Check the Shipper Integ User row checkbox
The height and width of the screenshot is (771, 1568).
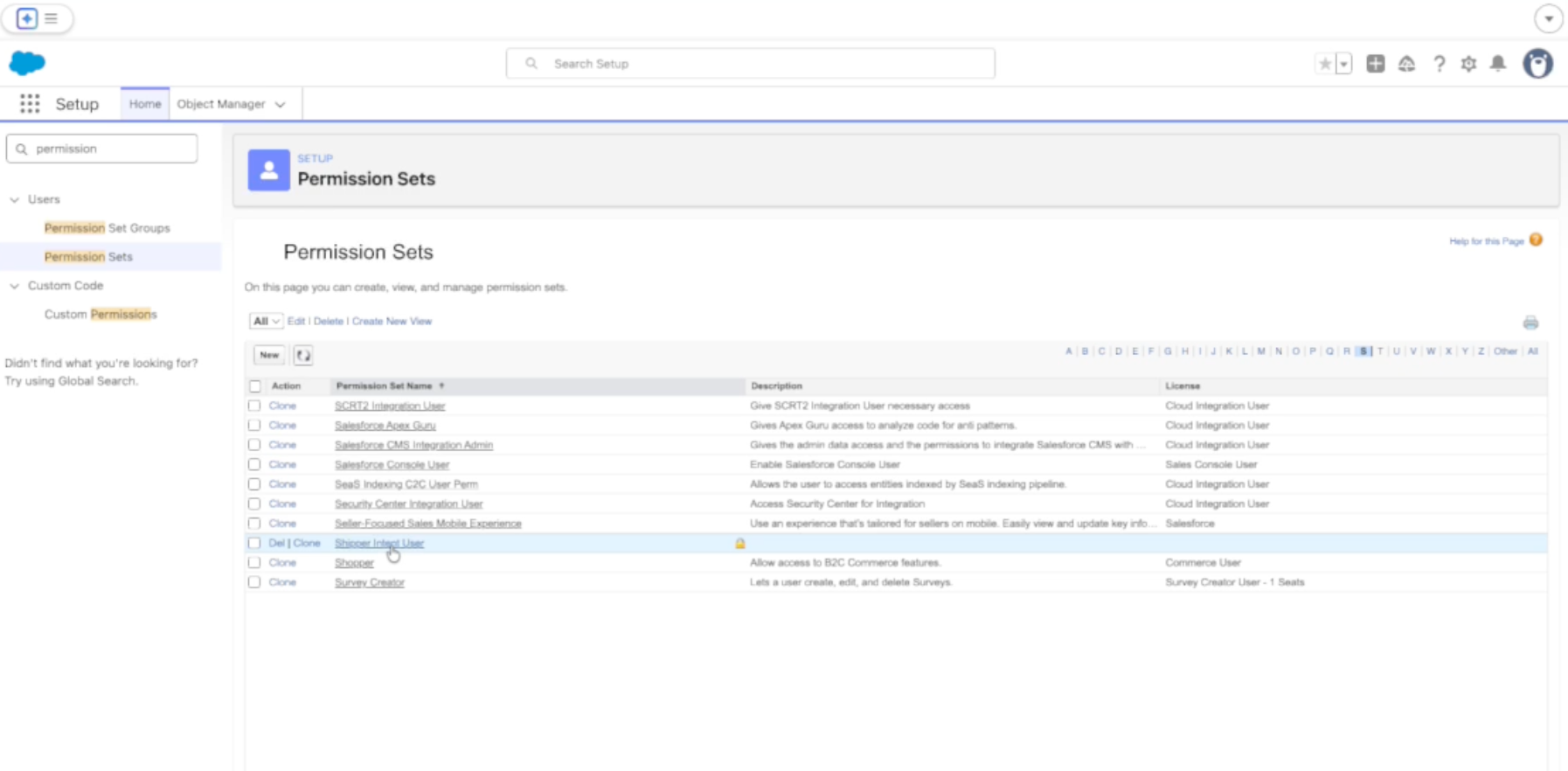[x=254, y=543]
